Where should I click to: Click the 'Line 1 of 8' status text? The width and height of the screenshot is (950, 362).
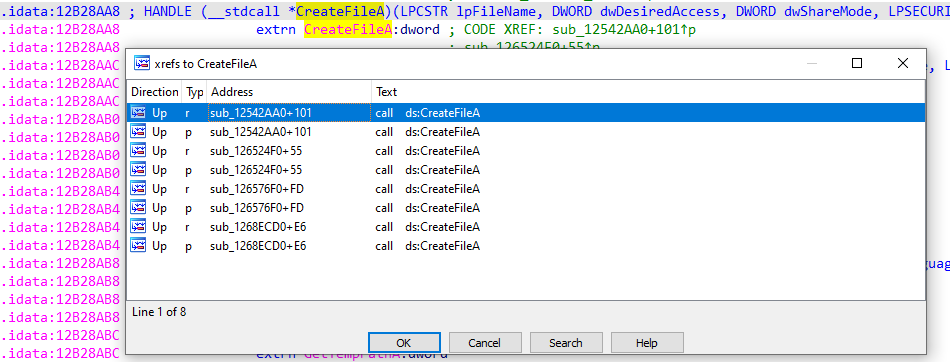coord(159,312)
